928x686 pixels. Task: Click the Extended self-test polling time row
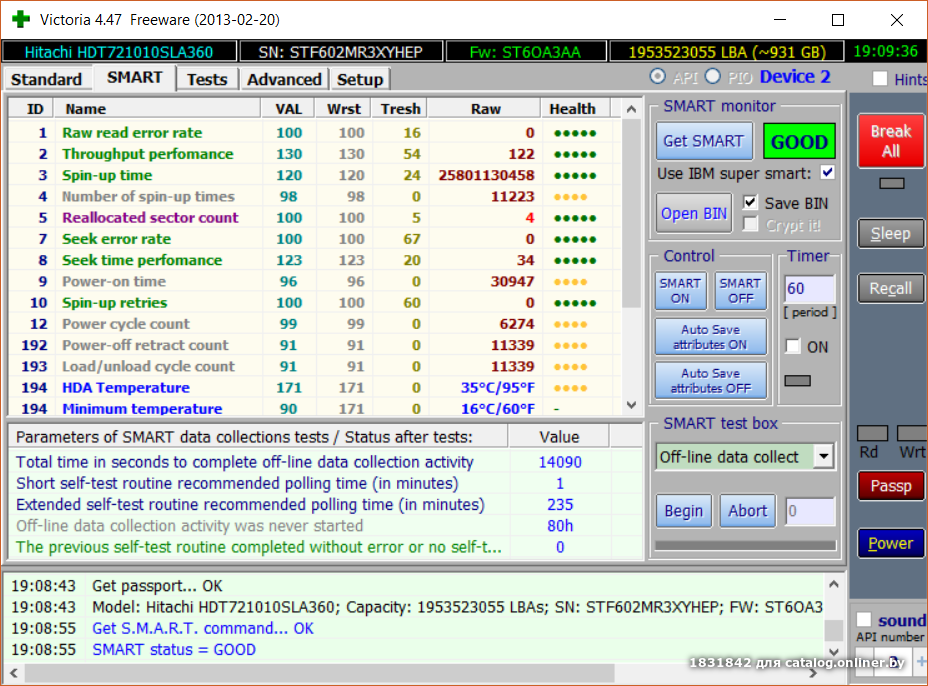[325, 505]
